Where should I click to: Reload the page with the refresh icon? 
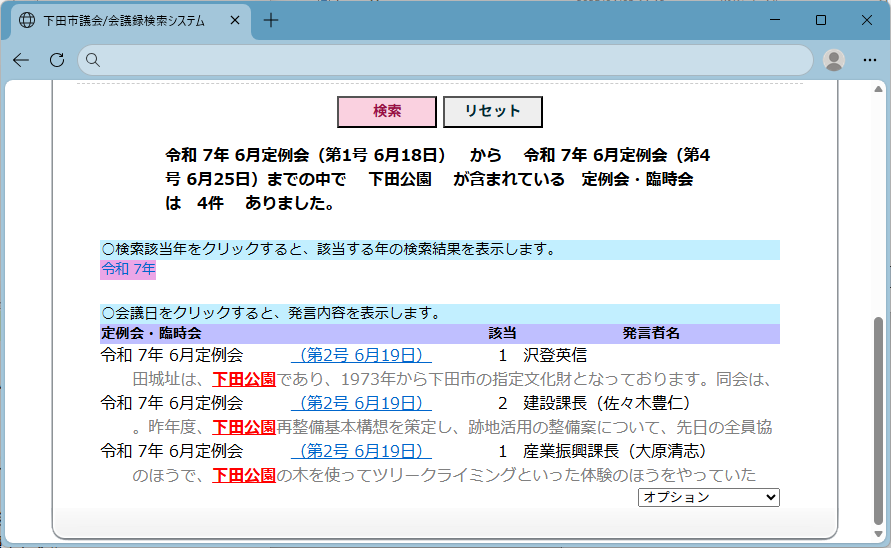click(57, 60)
